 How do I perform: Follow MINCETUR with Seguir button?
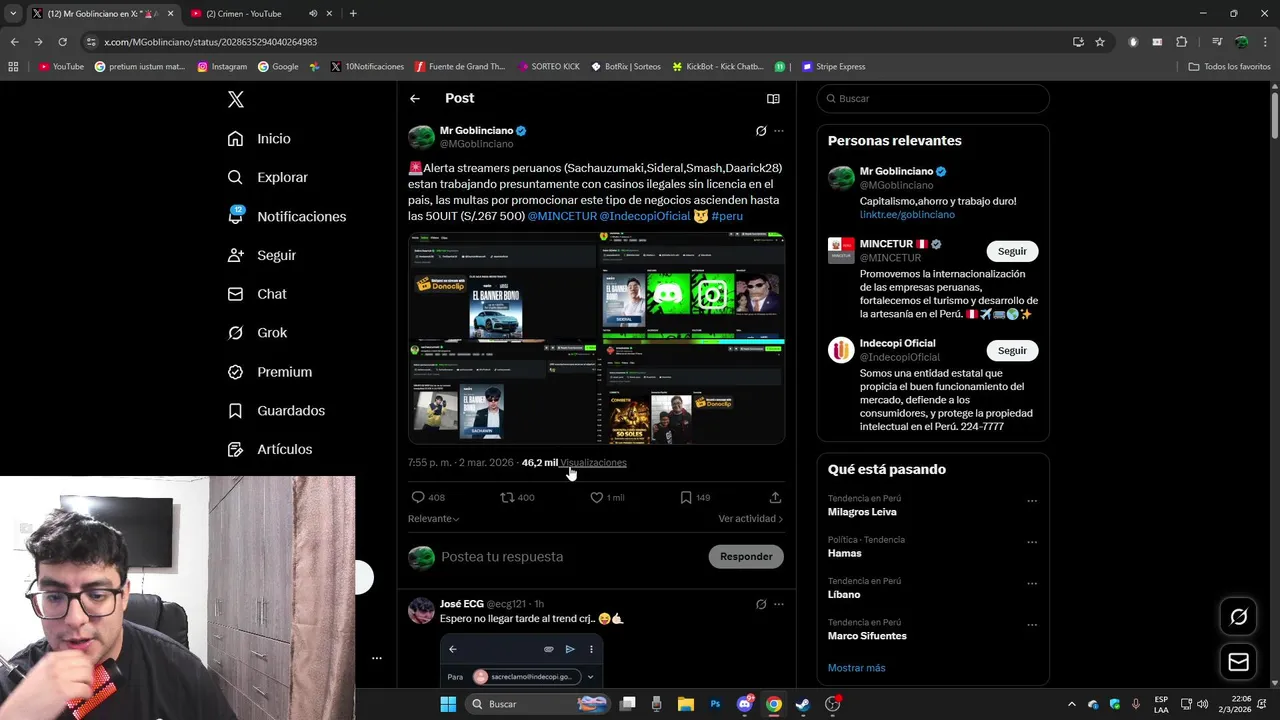[1012, 251]
